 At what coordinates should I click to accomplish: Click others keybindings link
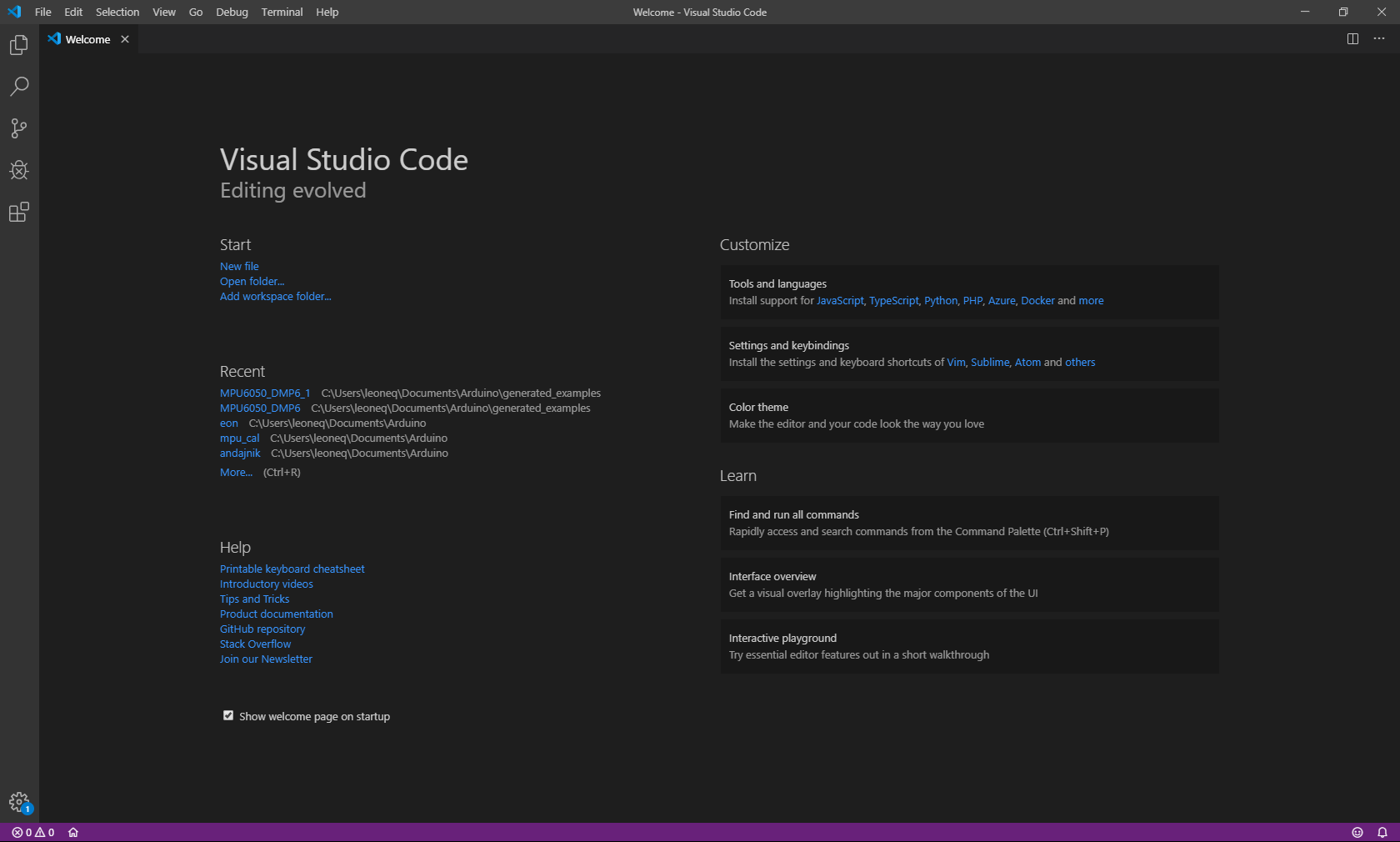coord(1080,362)
